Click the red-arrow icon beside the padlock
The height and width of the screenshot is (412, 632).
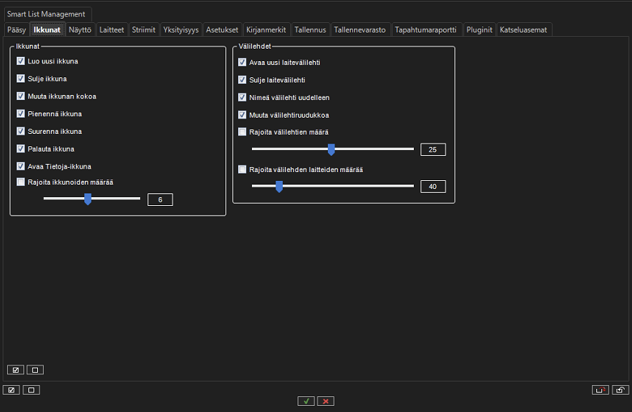(601, 390)
